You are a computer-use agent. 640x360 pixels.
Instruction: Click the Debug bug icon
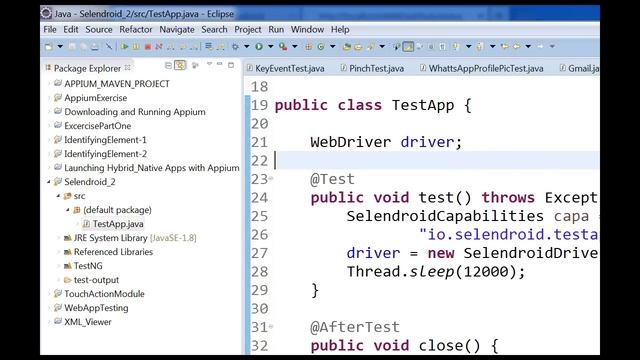pyautogui.click(x=236, y=47)
